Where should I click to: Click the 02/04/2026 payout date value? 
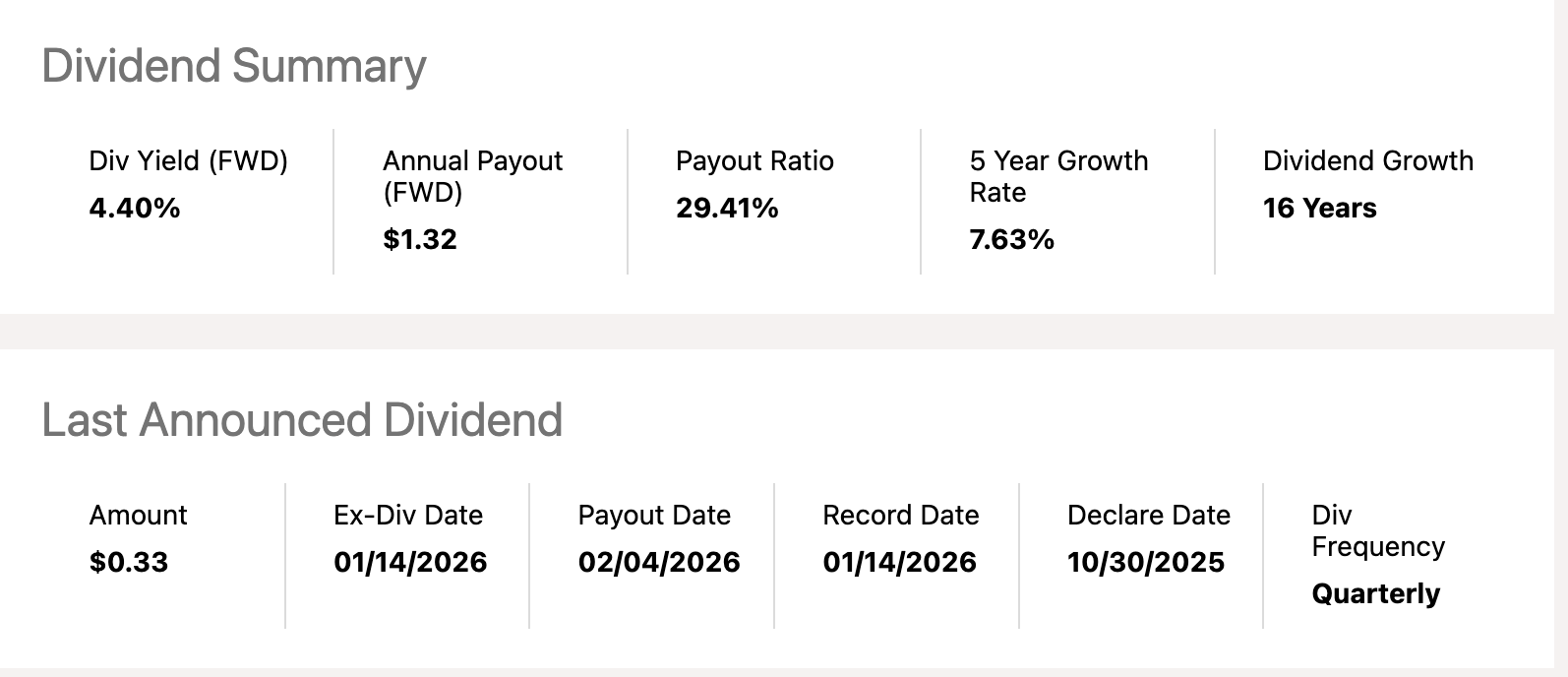point(659,563)
